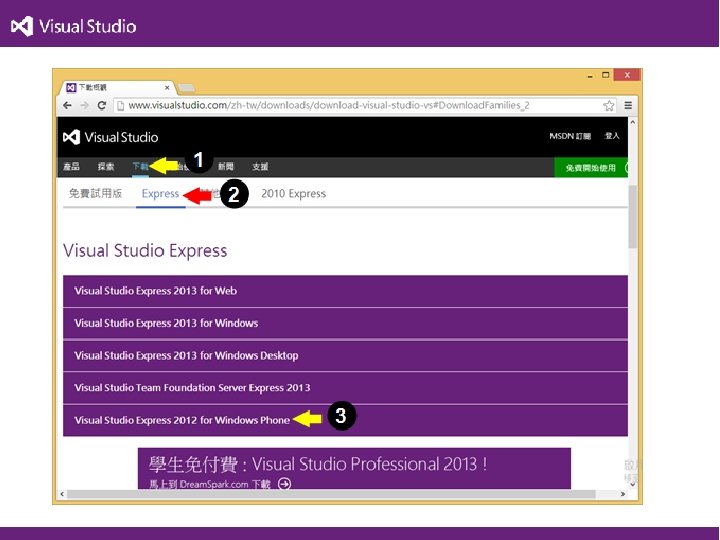Switch to the 免費試用版 tab
This screenshot has width=720, height=540.
click(96, 193)
